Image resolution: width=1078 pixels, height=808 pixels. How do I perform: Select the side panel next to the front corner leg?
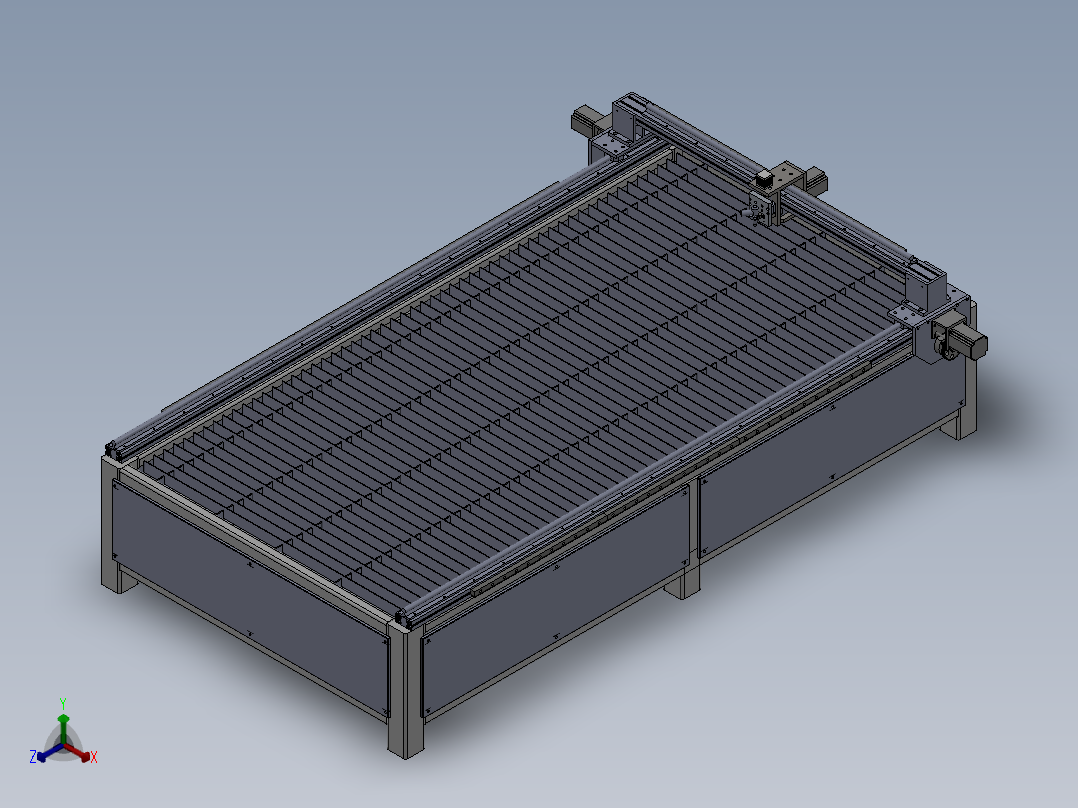554,599
